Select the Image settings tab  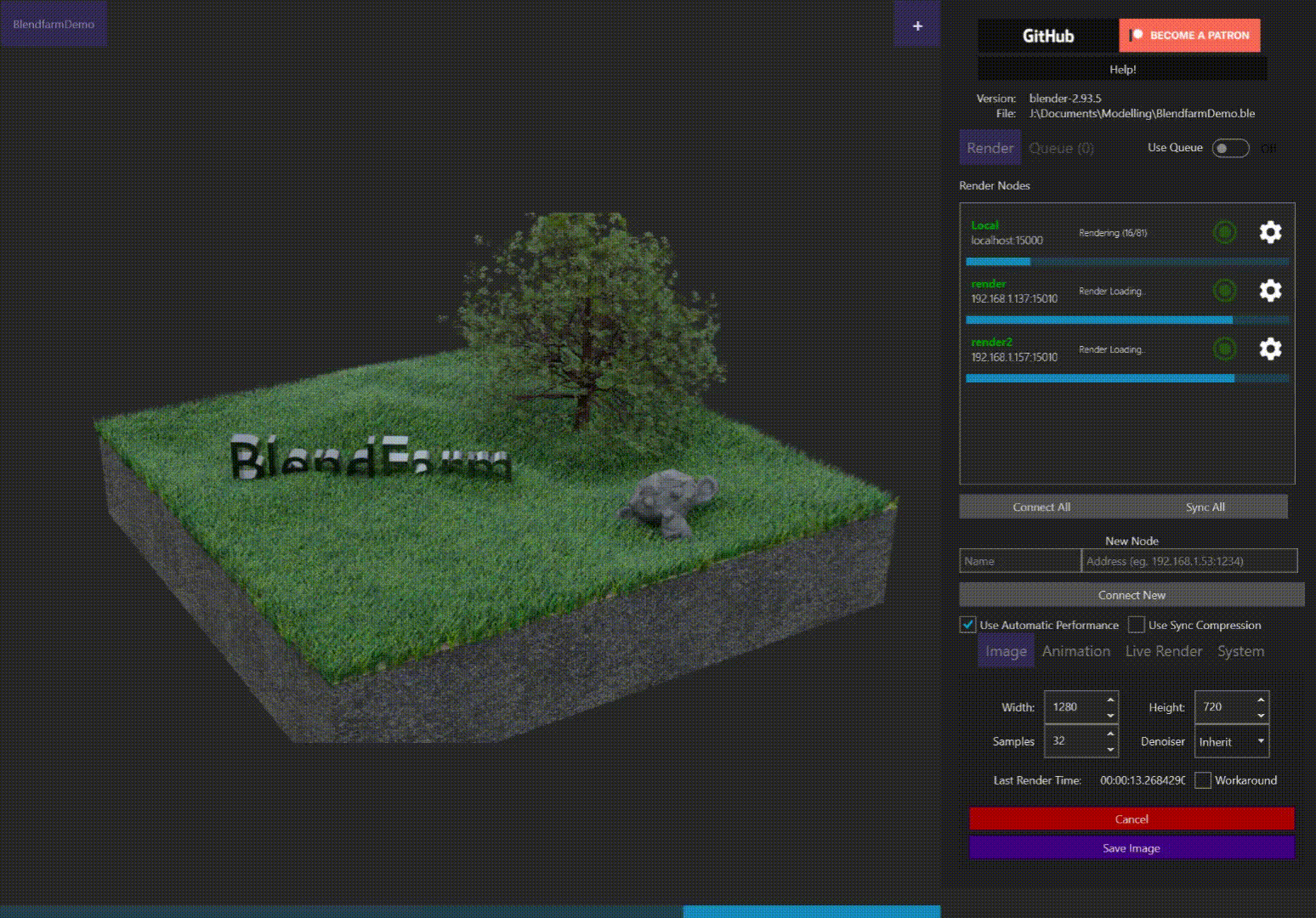tap(1006, 651)
